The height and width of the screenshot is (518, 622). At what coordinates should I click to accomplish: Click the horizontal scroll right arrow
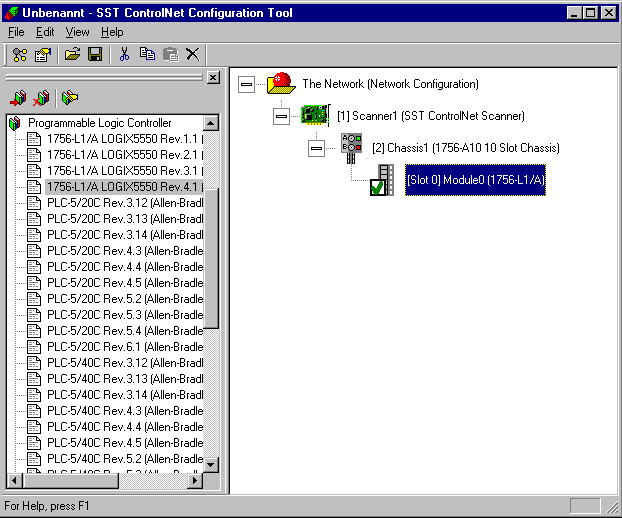pos(194,481)
